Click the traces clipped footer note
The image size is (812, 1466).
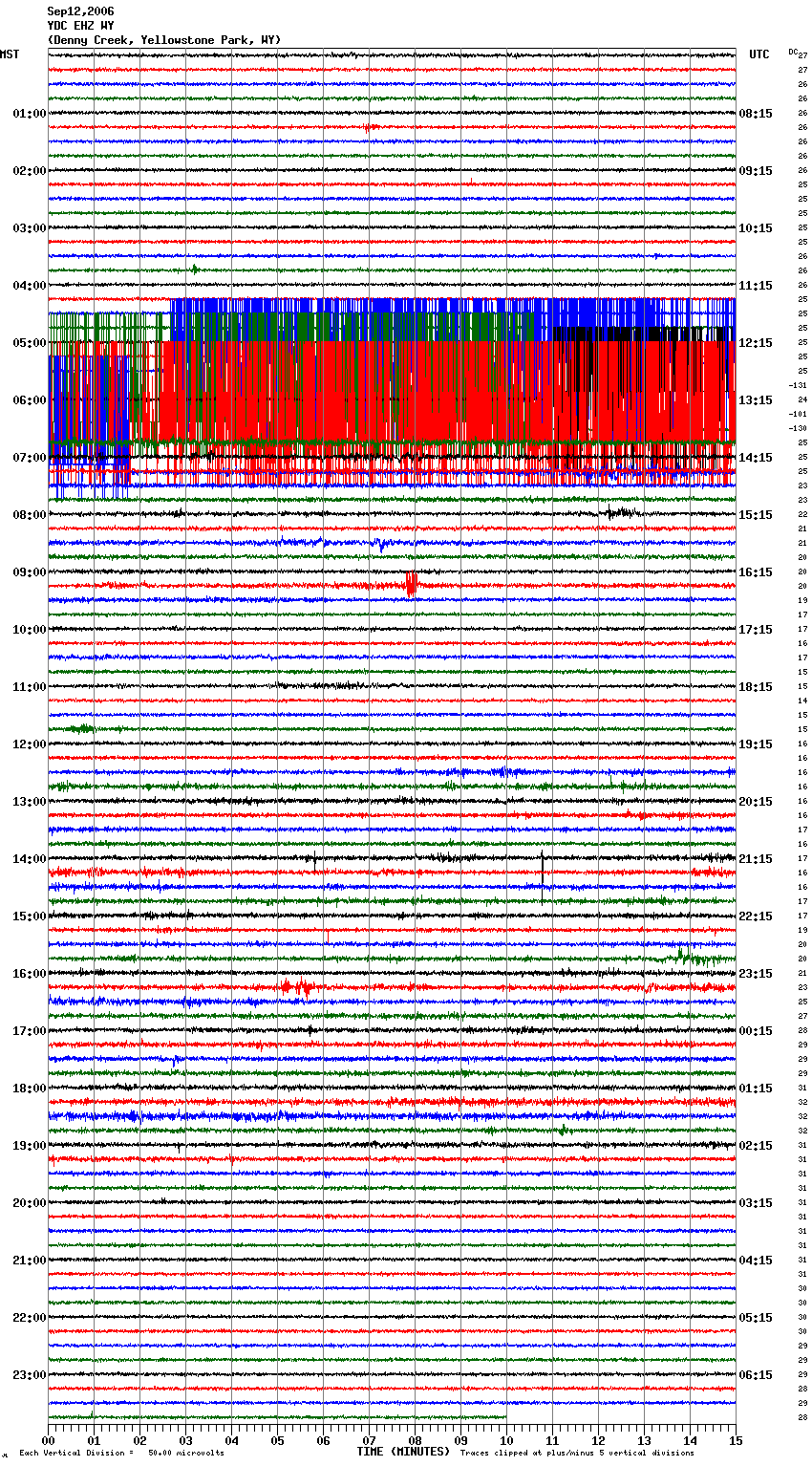577,1453
